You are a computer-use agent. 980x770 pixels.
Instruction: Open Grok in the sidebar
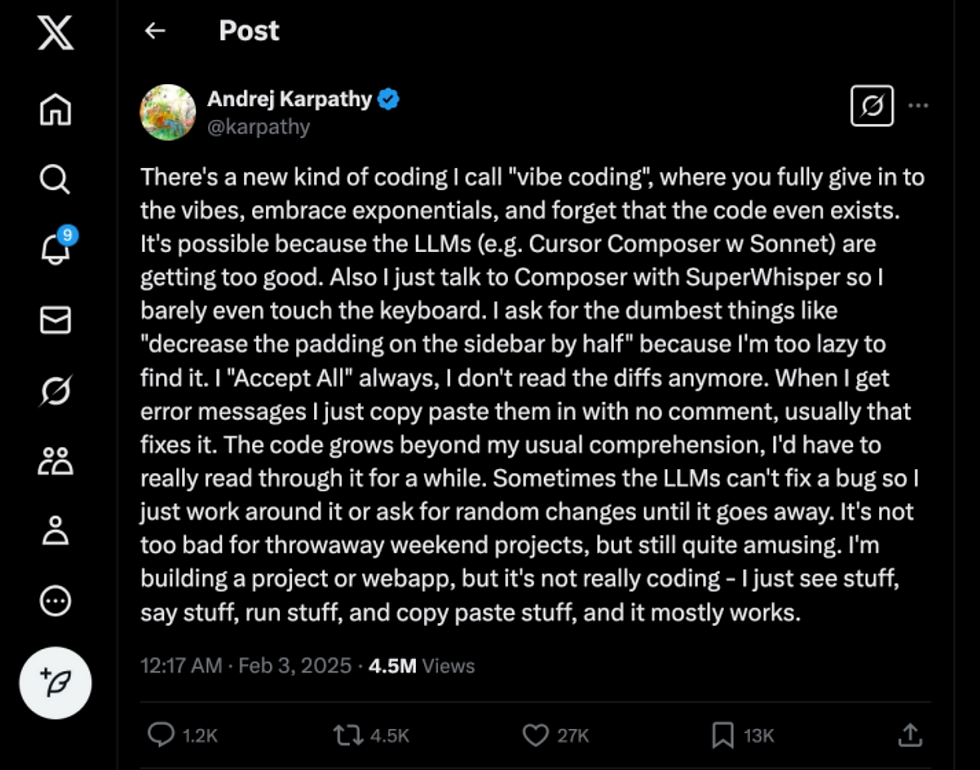coord(56,391)
